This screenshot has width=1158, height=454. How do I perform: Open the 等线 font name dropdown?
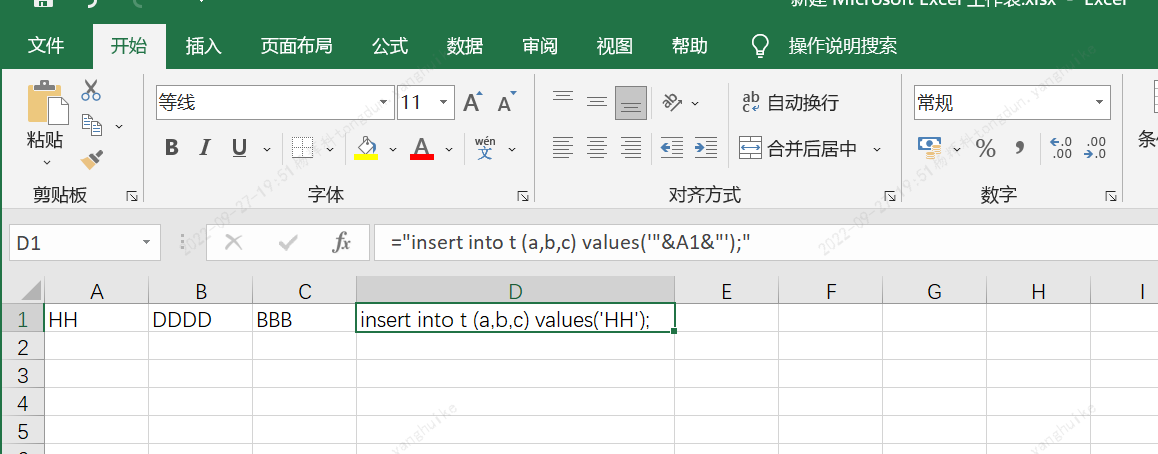[383, 103]
